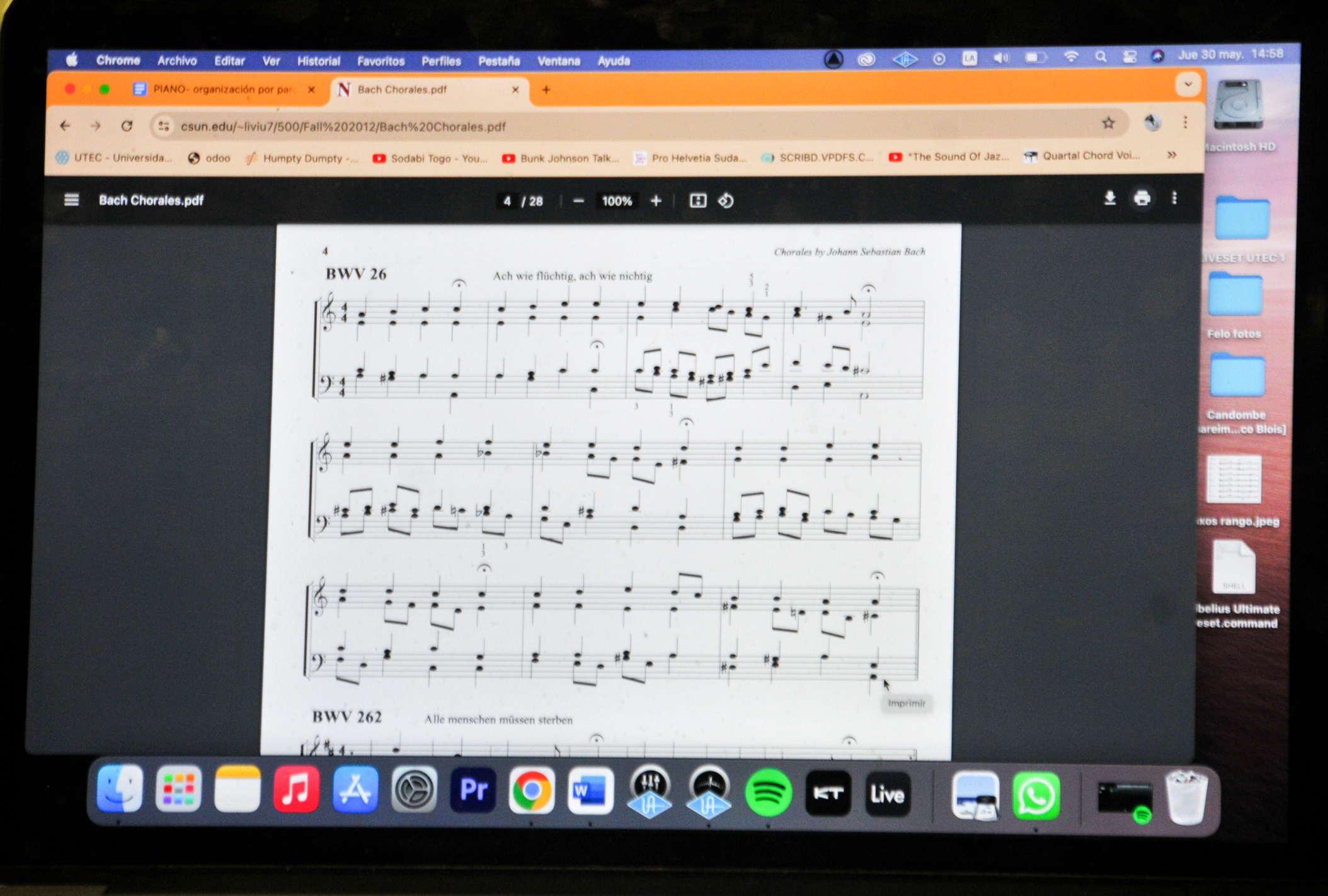This screenshot has width=1328, height=896.
Task: Open The Sound Of Jaz bookmark
Action: click(949, 157)
